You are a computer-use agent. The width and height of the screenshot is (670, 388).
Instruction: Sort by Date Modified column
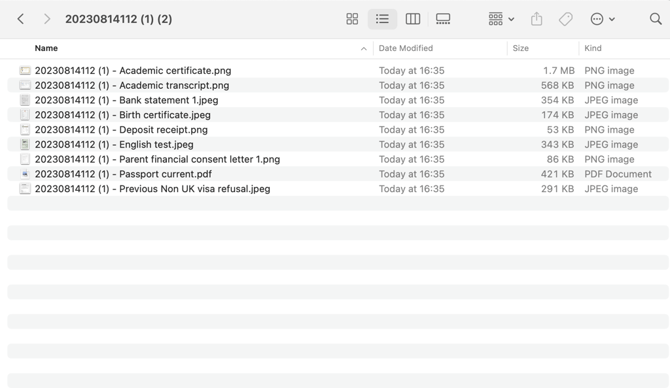tap(406, 48)
